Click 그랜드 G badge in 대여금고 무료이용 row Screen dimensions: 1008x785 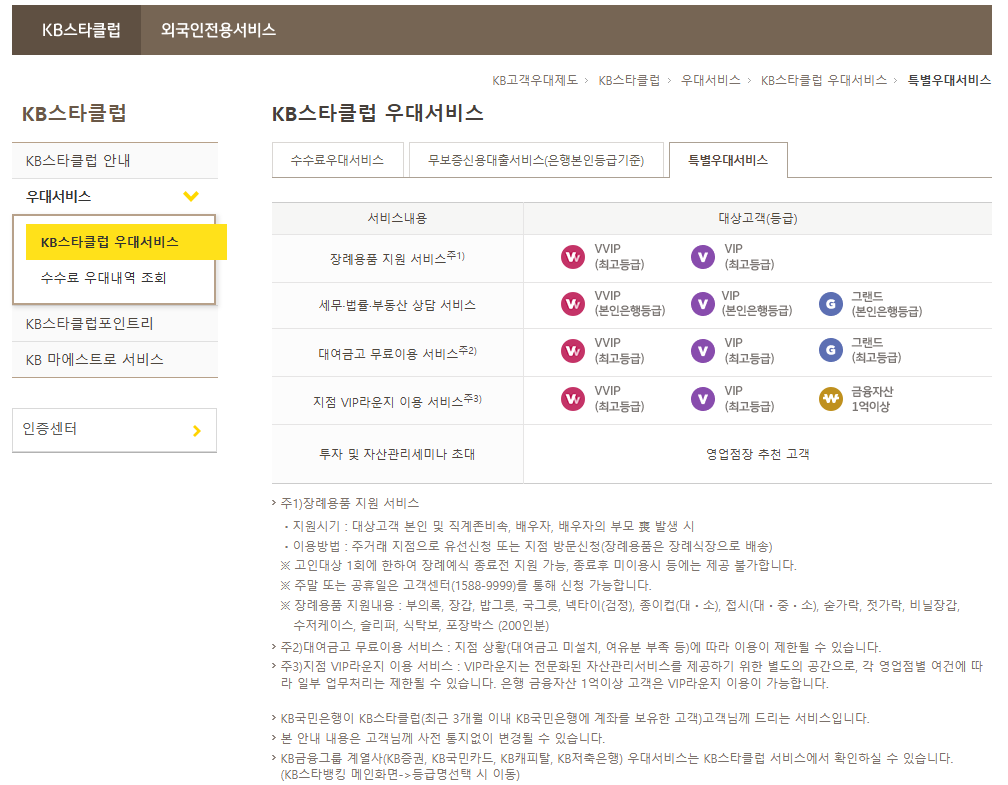pos(831,350)
